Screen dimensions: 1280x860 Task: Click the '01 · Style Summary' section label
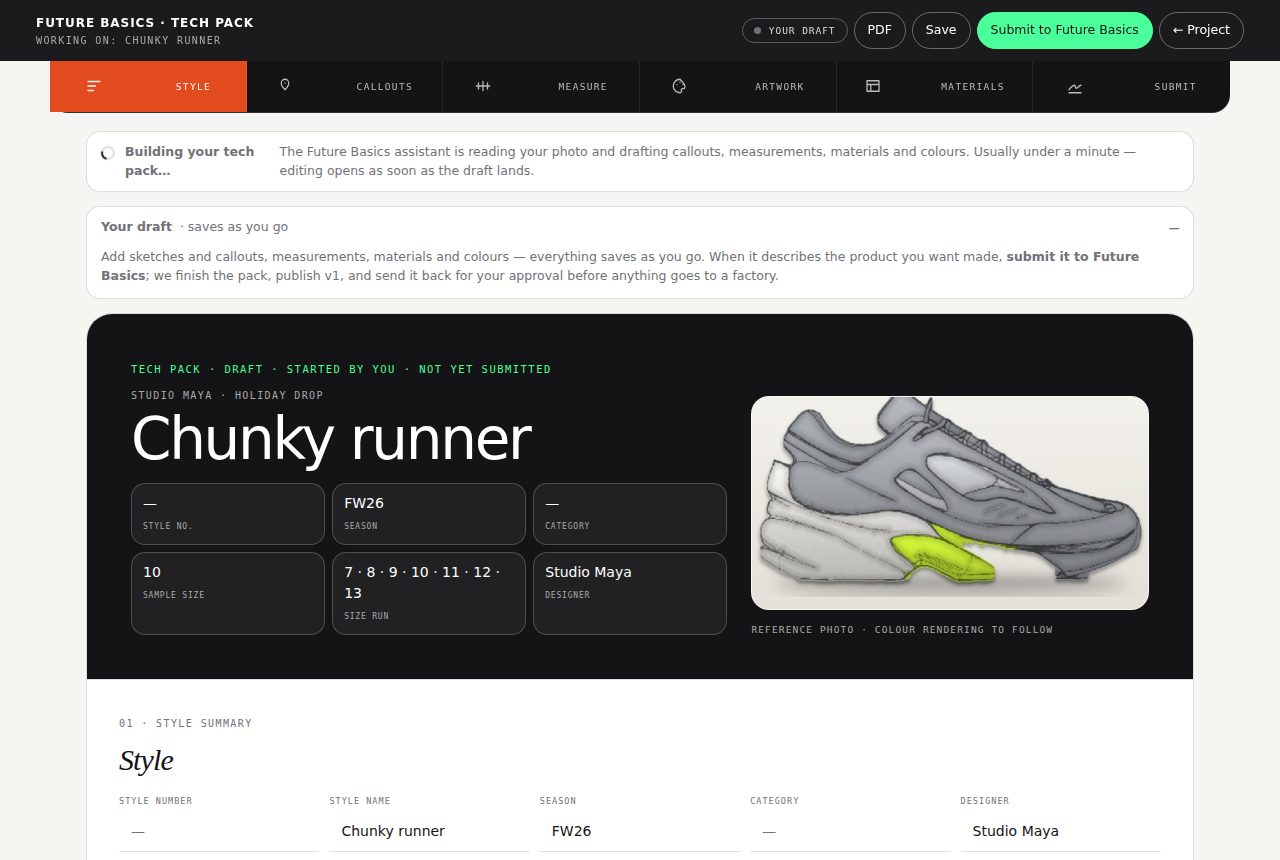tap(185, 723)
